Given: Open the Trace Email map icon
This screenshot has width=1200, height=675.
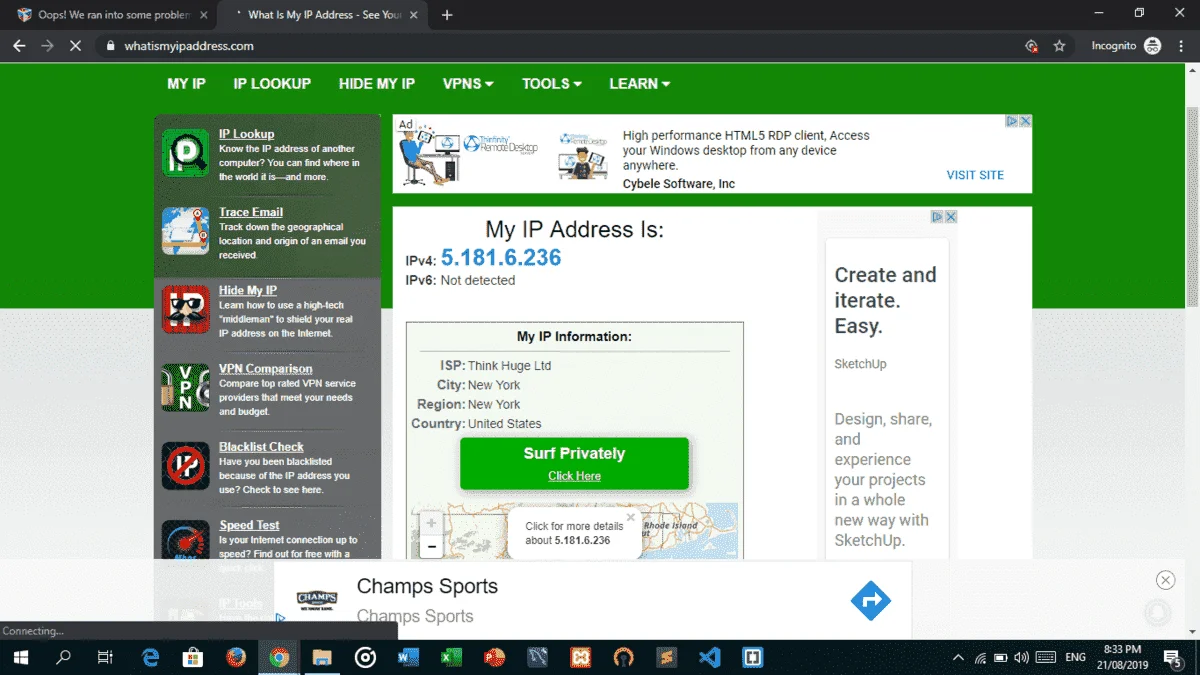Looking at the screenshot, I should pos(185,231).
